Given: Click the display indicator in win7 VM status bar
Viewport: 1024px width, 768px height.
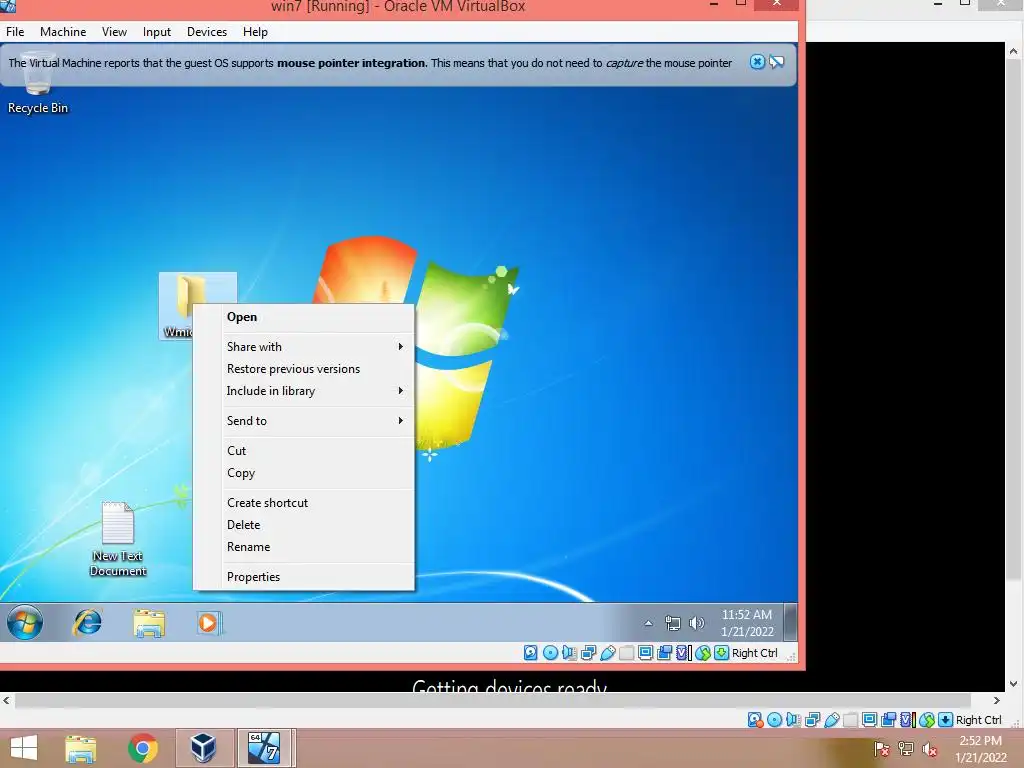Looking at the screenshot, I should pyautogui.click(x=645, y=652).
